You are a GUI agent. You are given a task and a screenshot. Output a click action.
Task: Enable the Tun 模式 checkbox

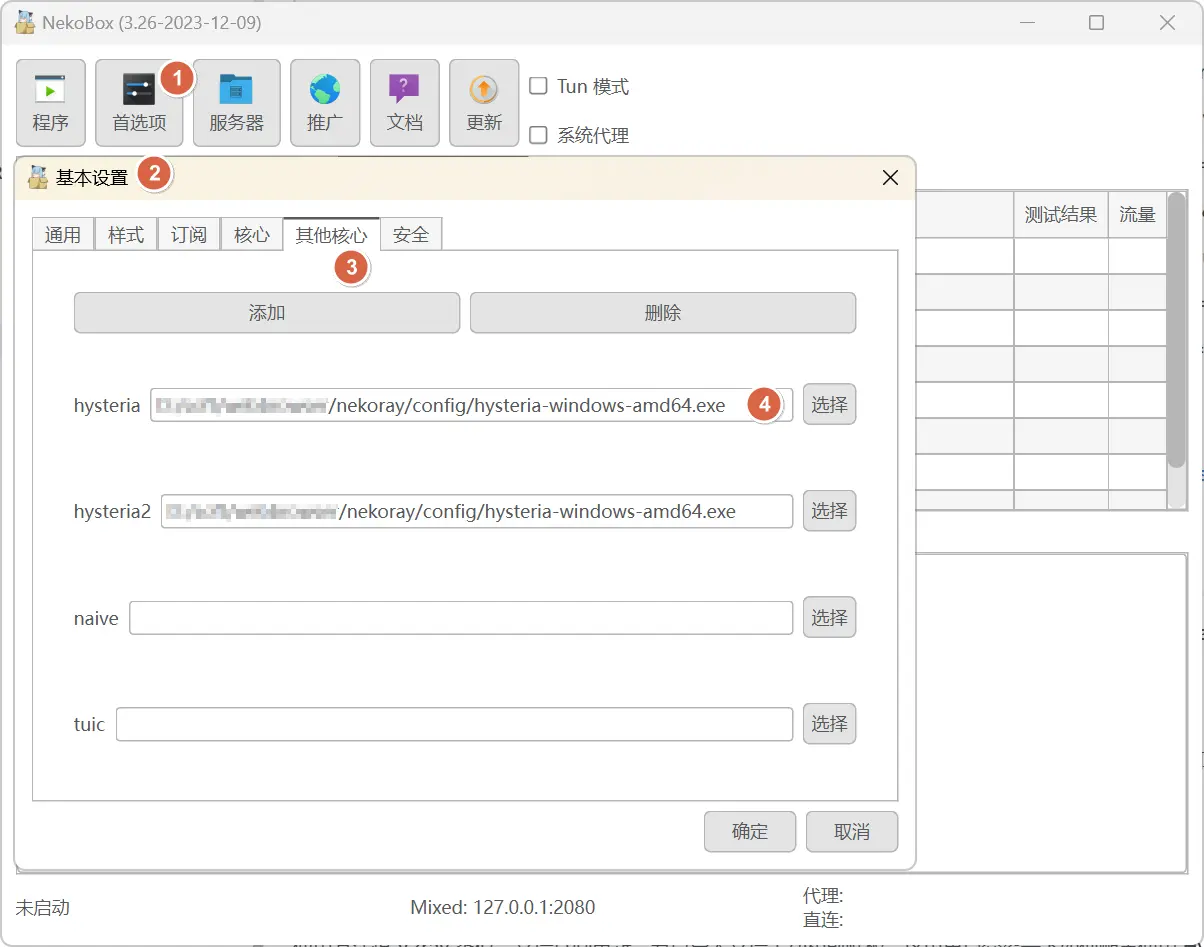tap(538, 86)
